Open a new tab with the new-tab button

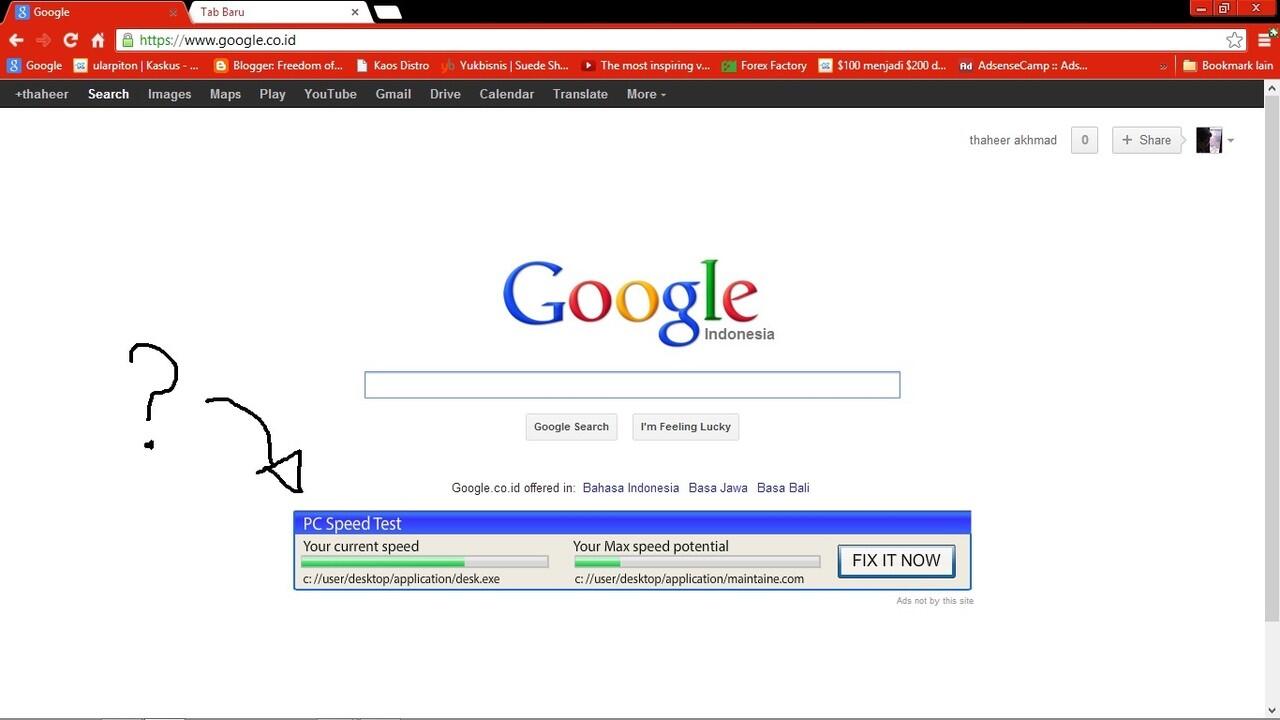point(388,13)
